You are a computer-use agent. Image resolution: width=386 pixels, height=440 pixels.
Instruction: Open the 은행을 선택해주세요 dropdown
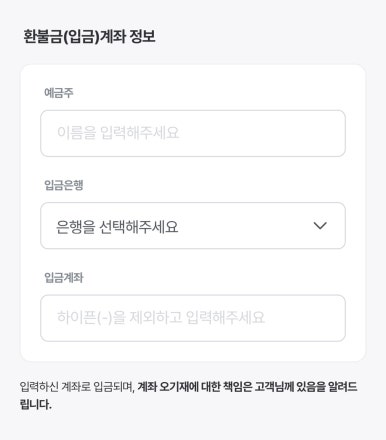tap(193, 226)
